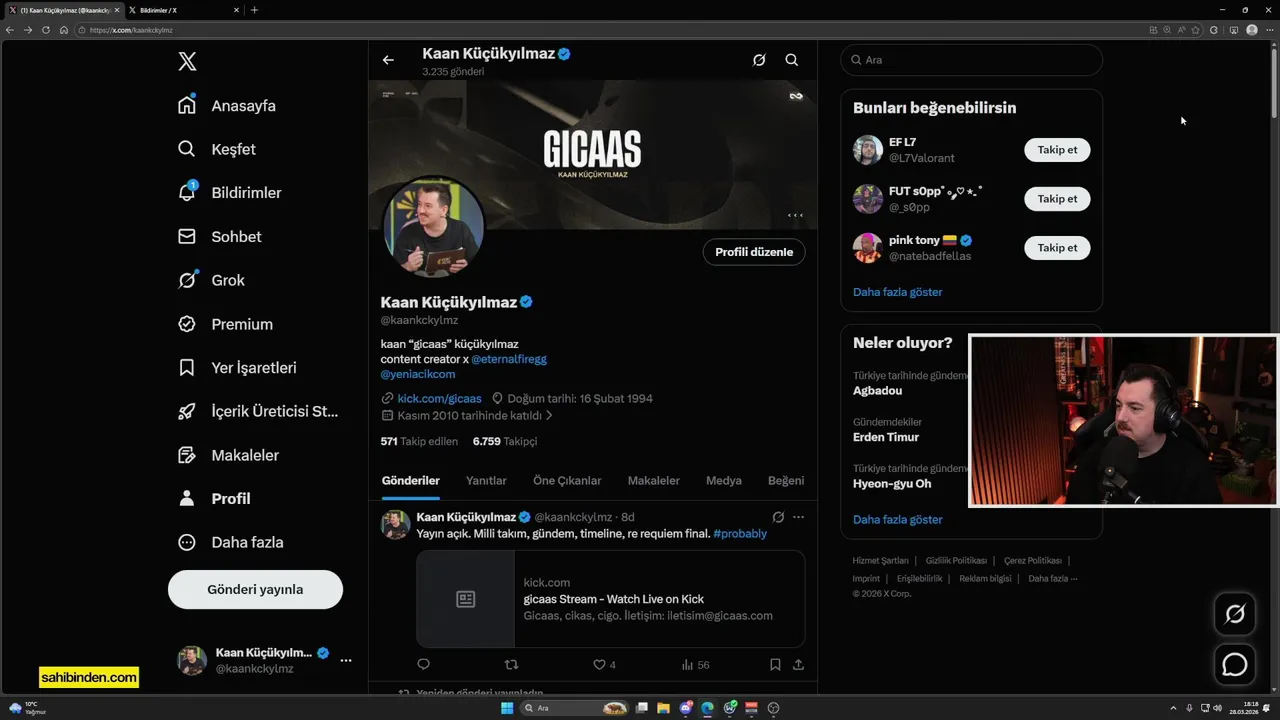Search posts via profile header magnifier
Screen dimensions: 1280x720
coord(791,60)
